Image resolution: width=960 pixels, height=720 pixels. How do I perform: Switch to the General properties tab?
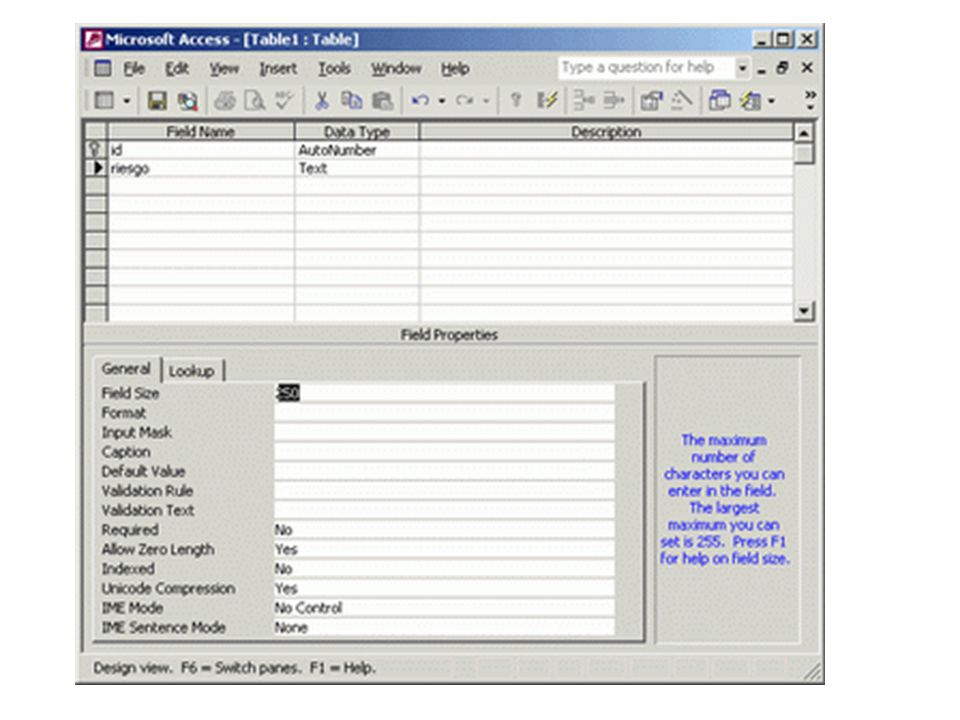(126, 369)
